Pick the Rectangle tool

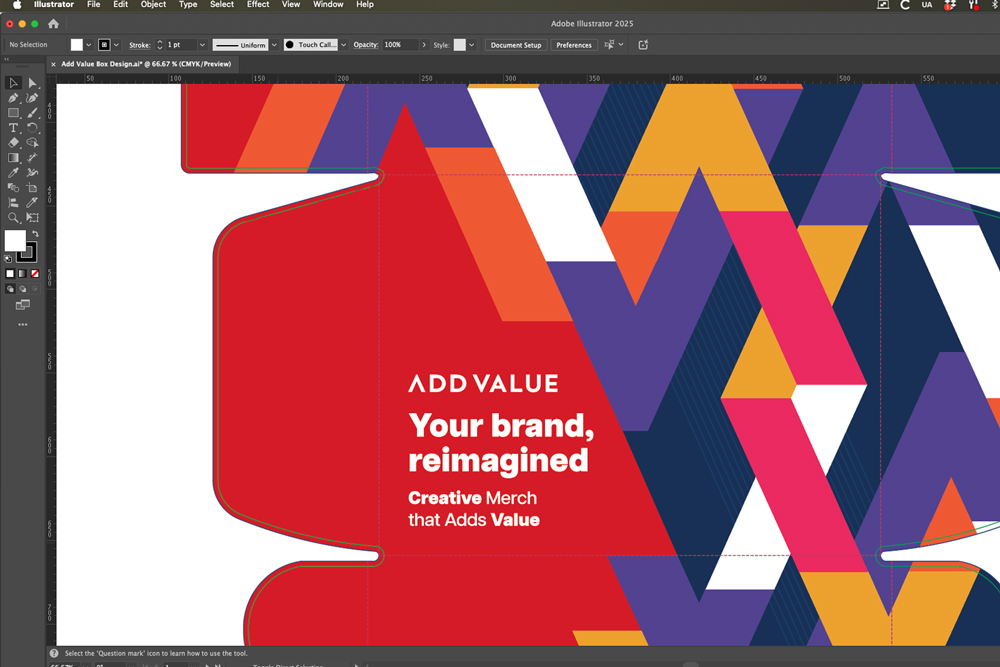pos(13,113)
